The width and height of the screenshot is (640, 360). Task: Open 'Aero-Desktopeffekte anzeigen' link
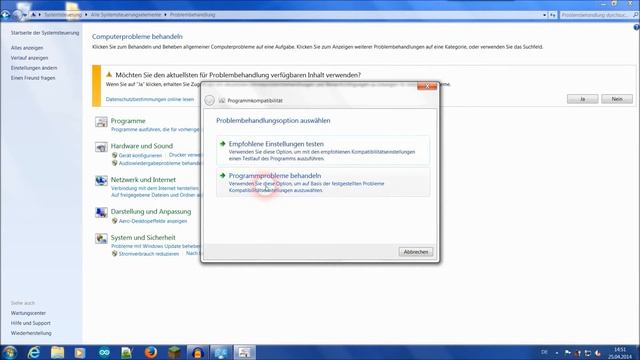click(x=153, y=221)
